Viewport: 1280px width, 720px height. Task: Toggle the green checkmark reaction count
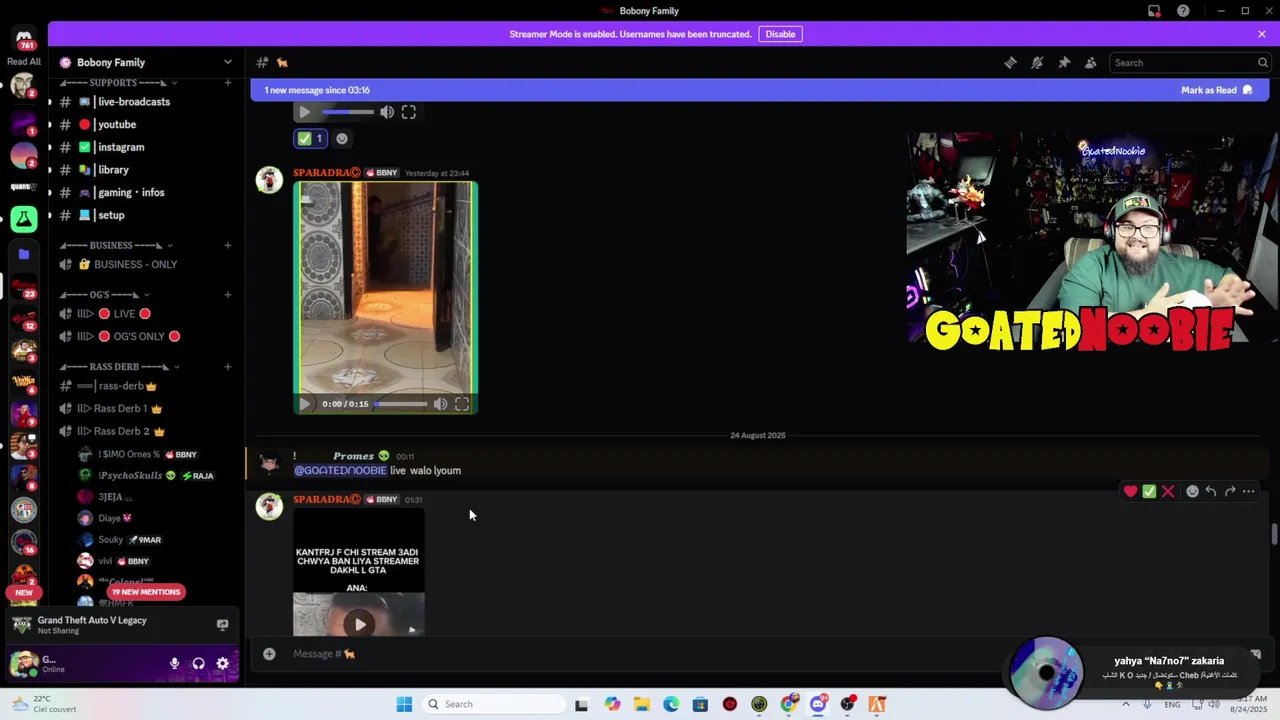[310, 139]
